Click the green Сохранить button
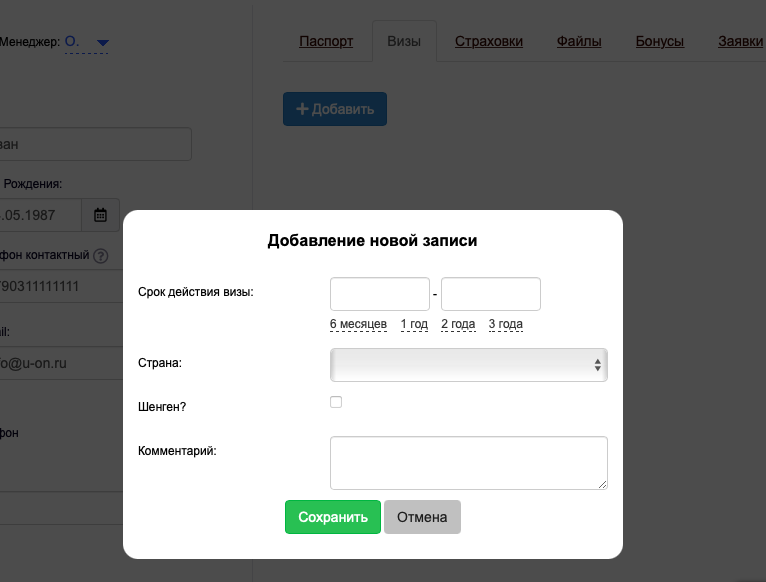 pos(333,517)
